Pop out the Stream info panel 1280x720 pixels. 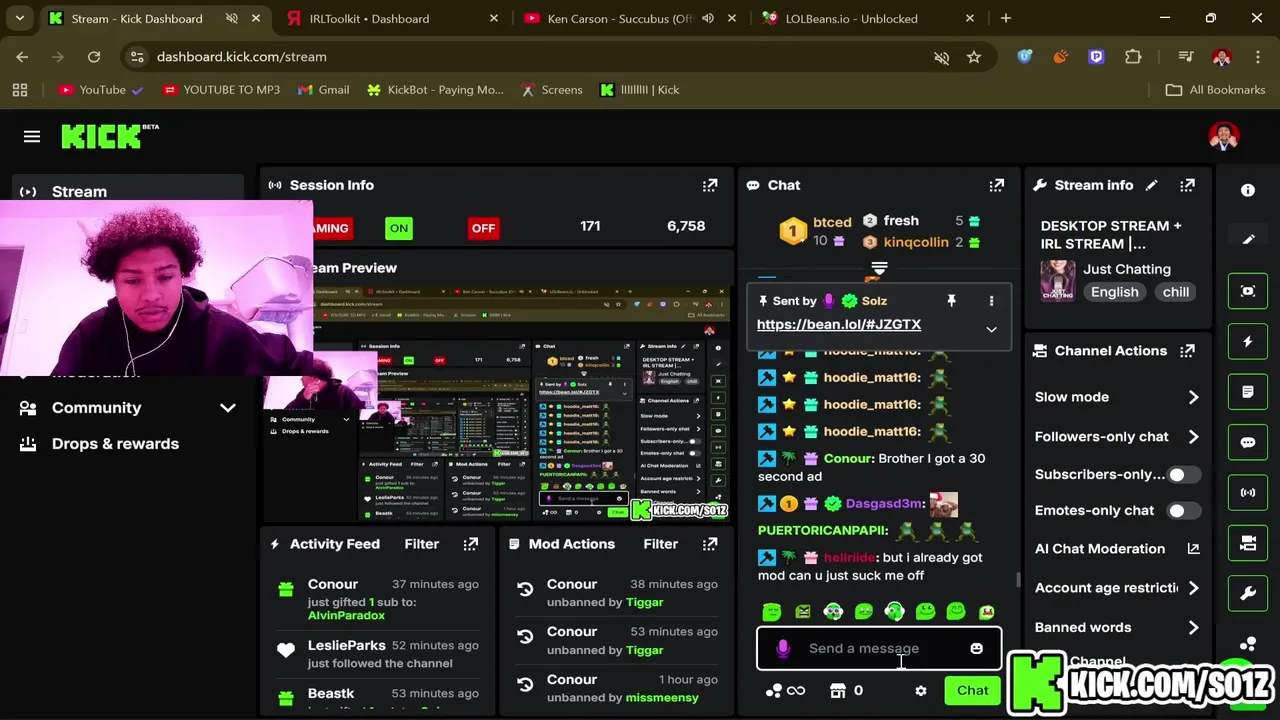coord(1187,185)
